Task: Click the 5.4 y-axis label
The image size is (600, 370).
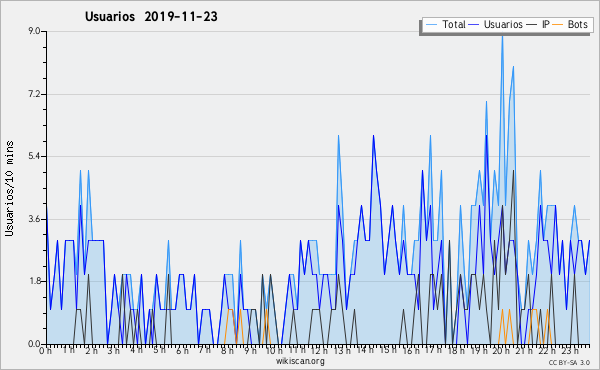Action: 34,156
